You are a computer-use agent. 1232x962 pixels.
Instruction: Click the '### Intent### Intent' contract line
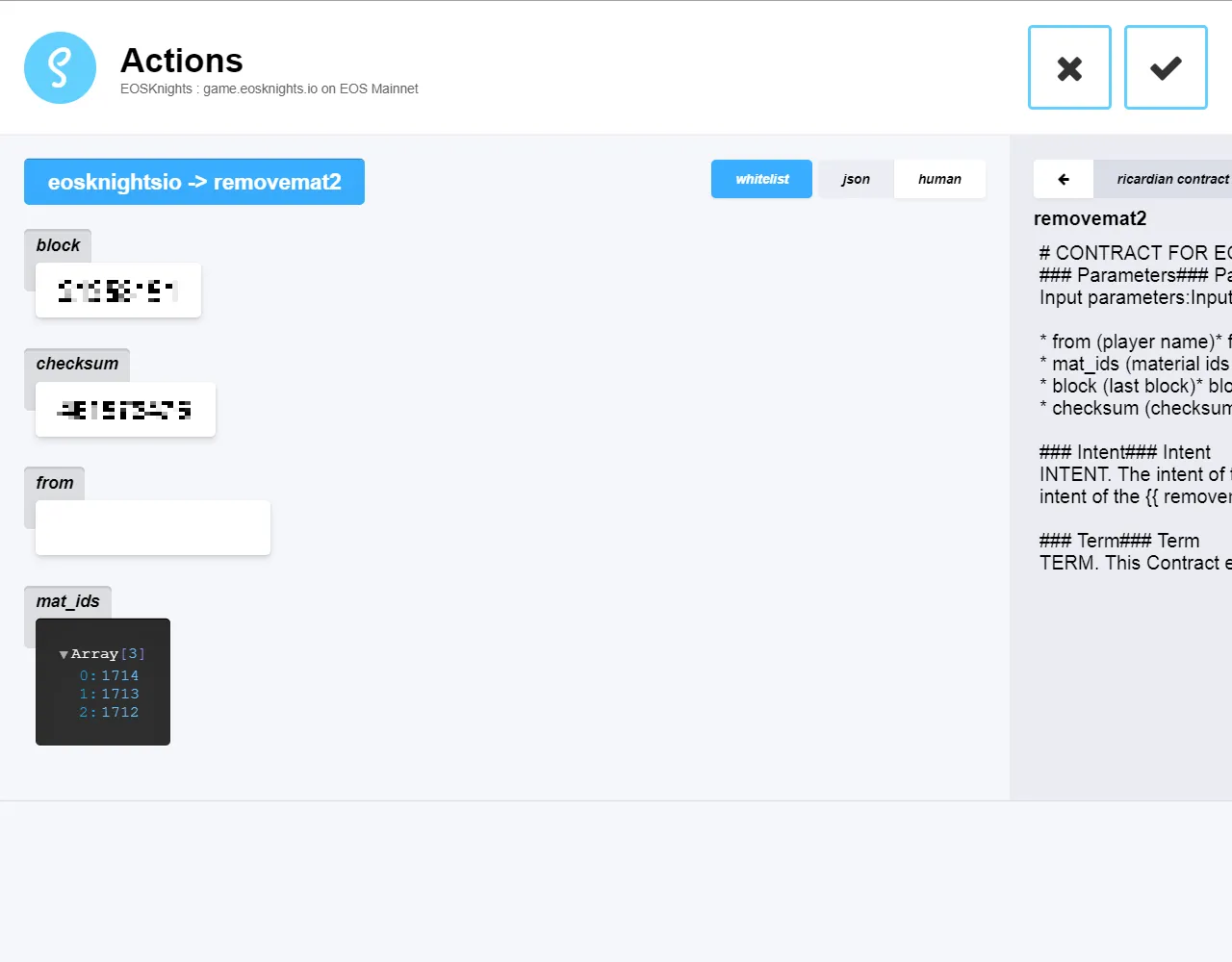1125,452
